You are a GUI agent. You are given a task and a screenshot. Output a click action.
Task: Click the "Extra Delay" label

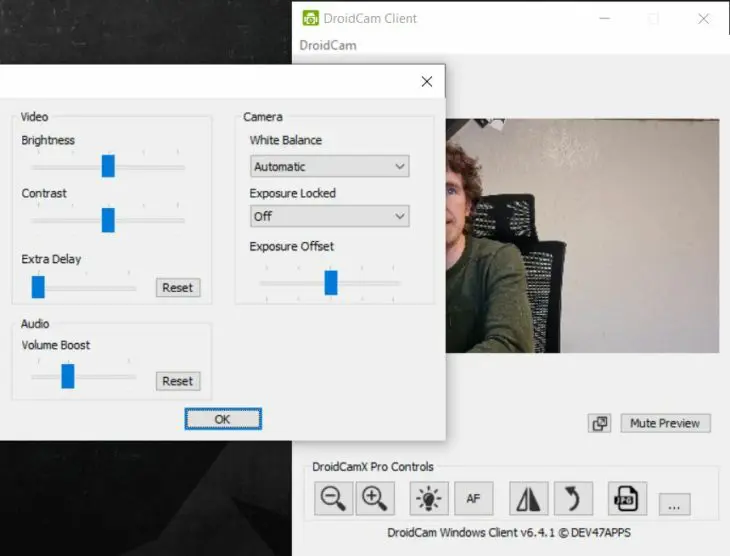click(x=51, y=259)
